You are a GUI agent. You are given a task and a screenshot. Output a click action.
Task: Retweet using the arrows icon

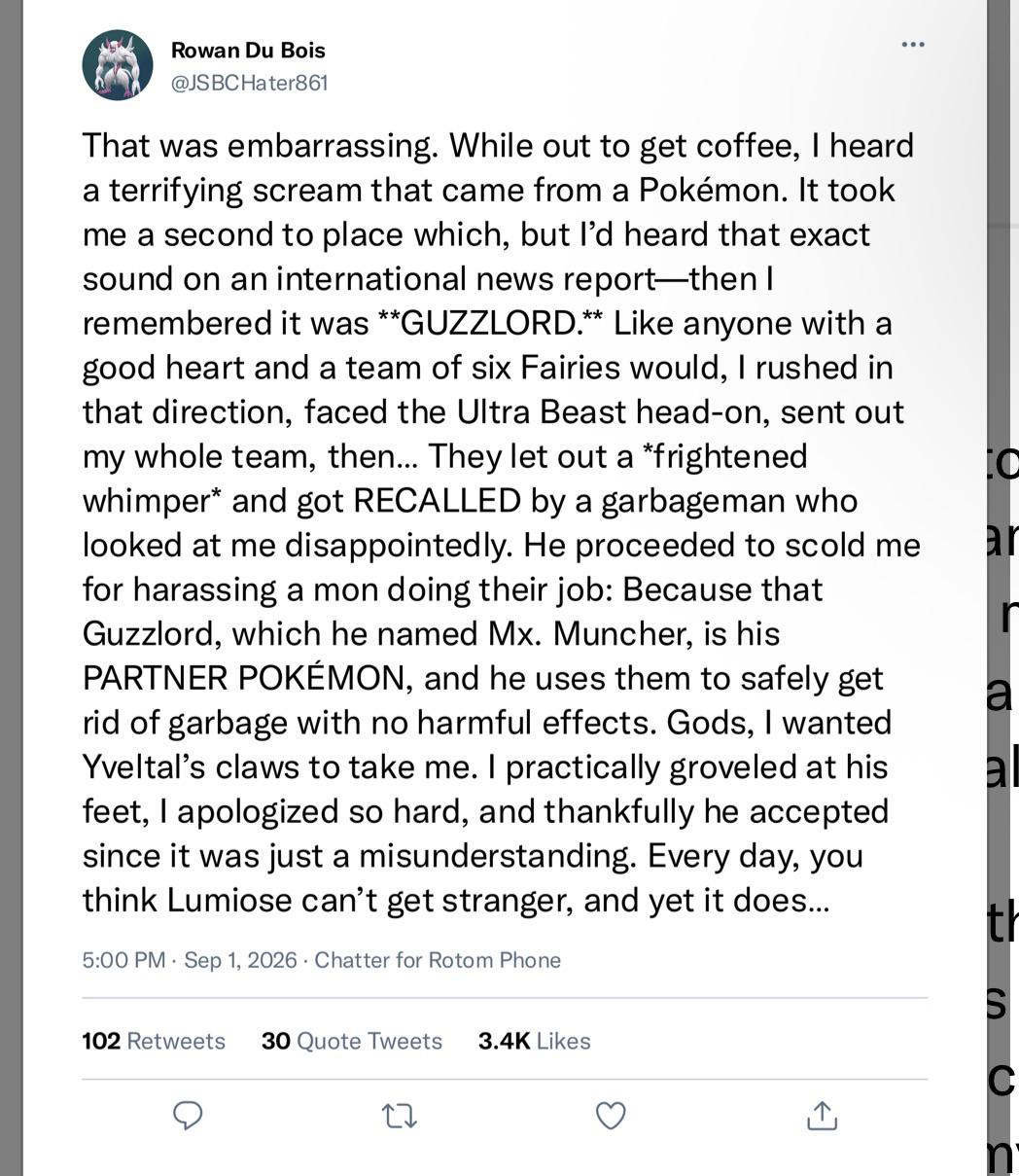[400, 1116]
